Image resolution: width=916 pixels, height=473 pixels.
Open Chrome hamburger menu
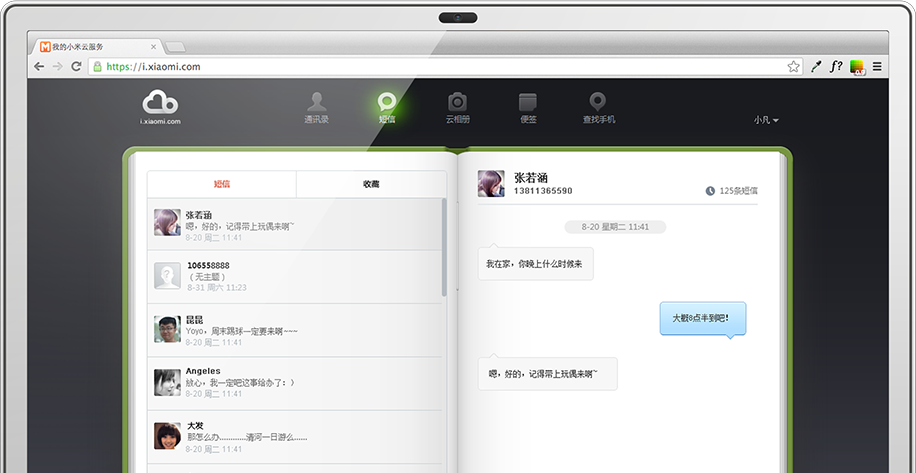point(877,67)
